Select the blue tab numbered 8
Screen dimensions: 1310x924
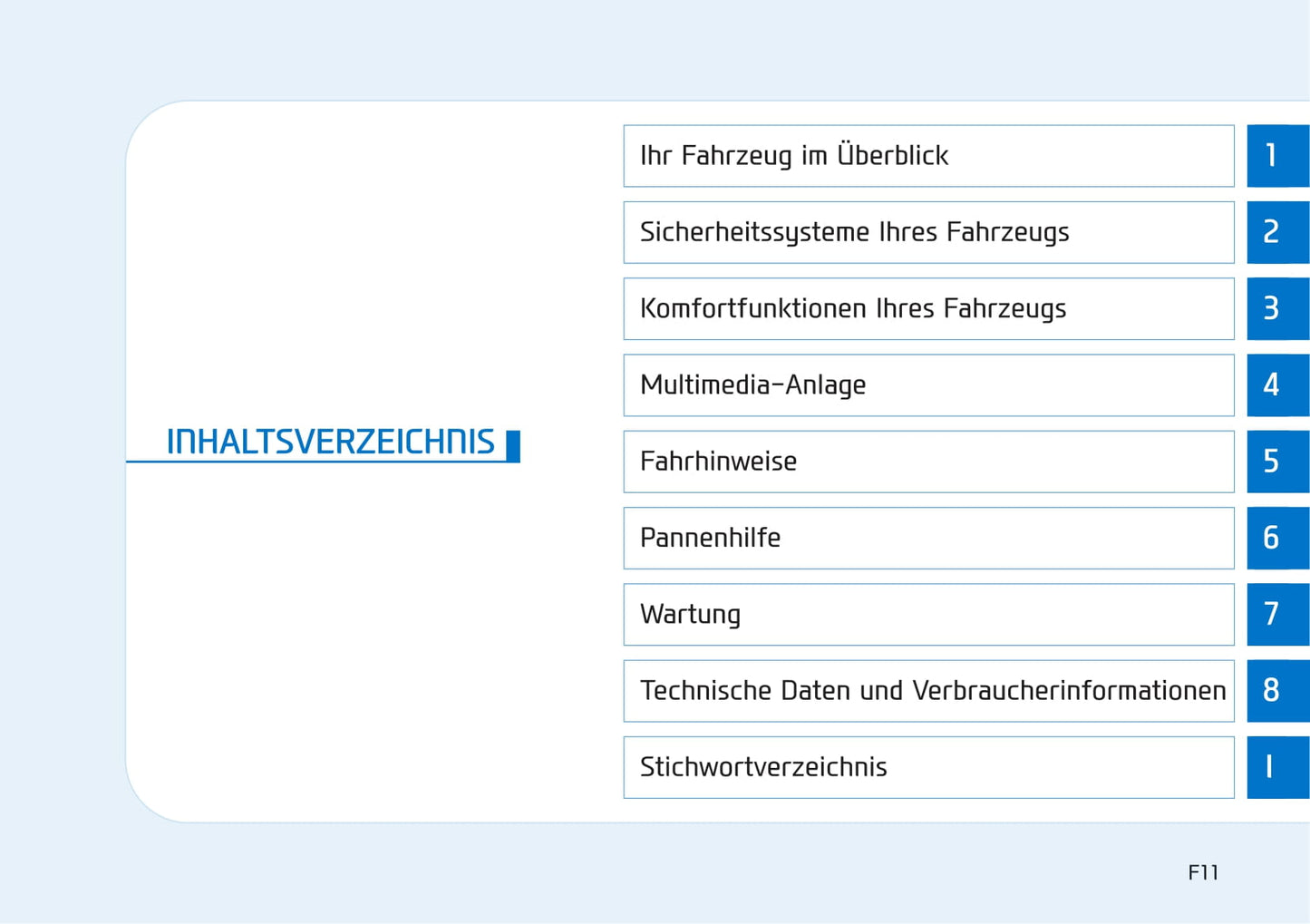click(x=1277, y=691)
